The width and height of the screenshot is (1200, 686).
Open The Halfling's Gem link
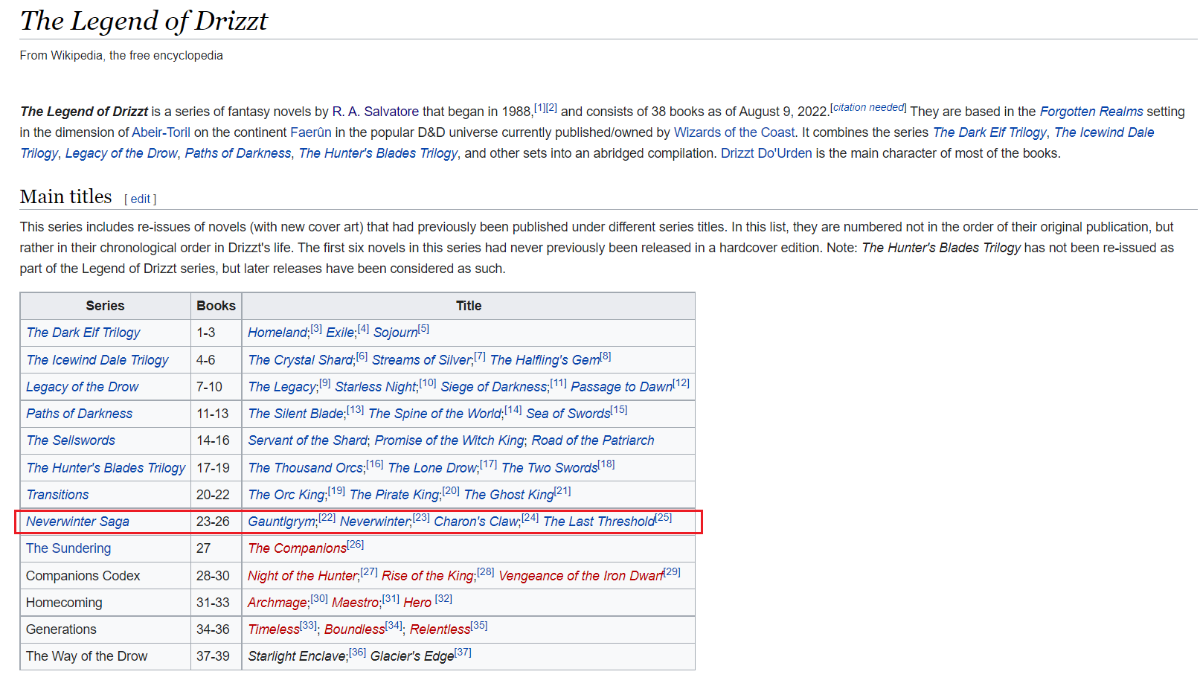click(545, 359)
